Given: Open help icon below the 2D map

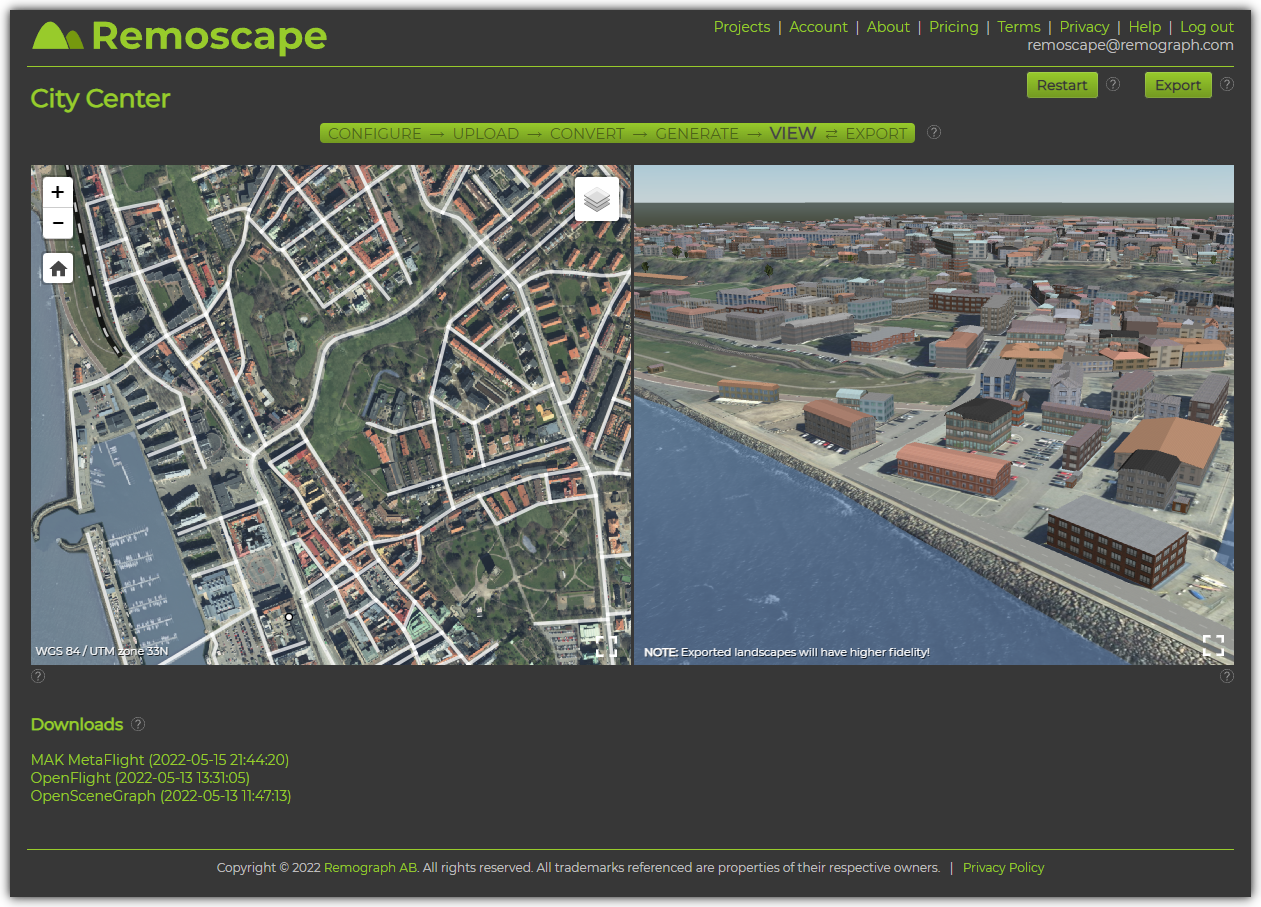Looking at the screenshot, I should (x=38, y=676).
